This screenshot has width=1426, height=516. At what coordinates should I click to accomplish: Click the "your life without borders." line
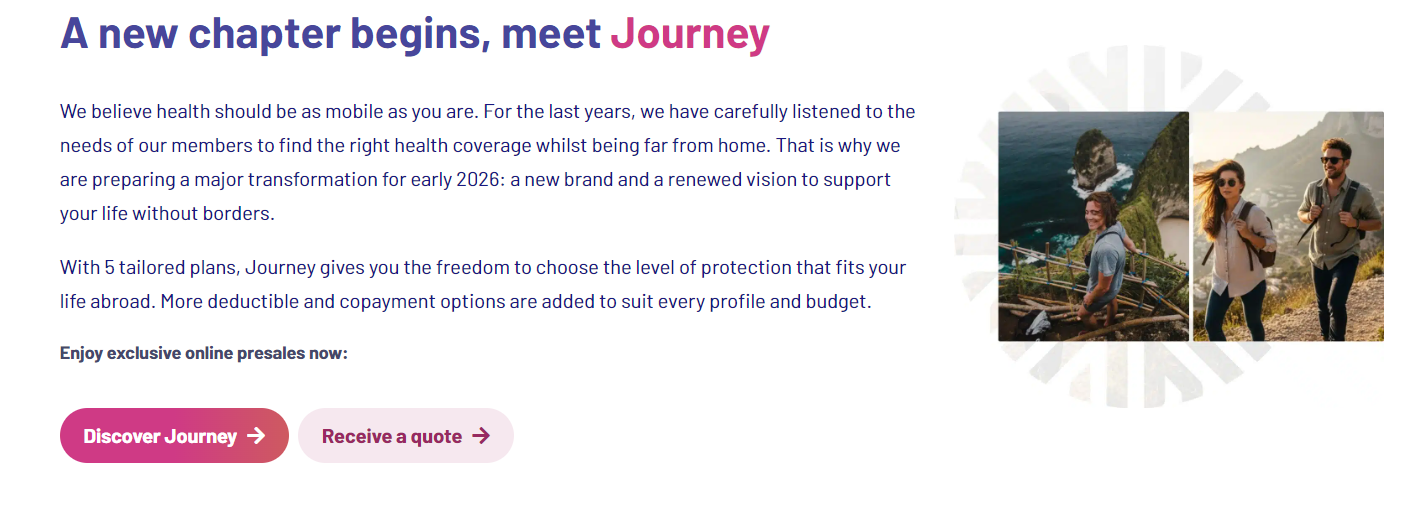167,213
